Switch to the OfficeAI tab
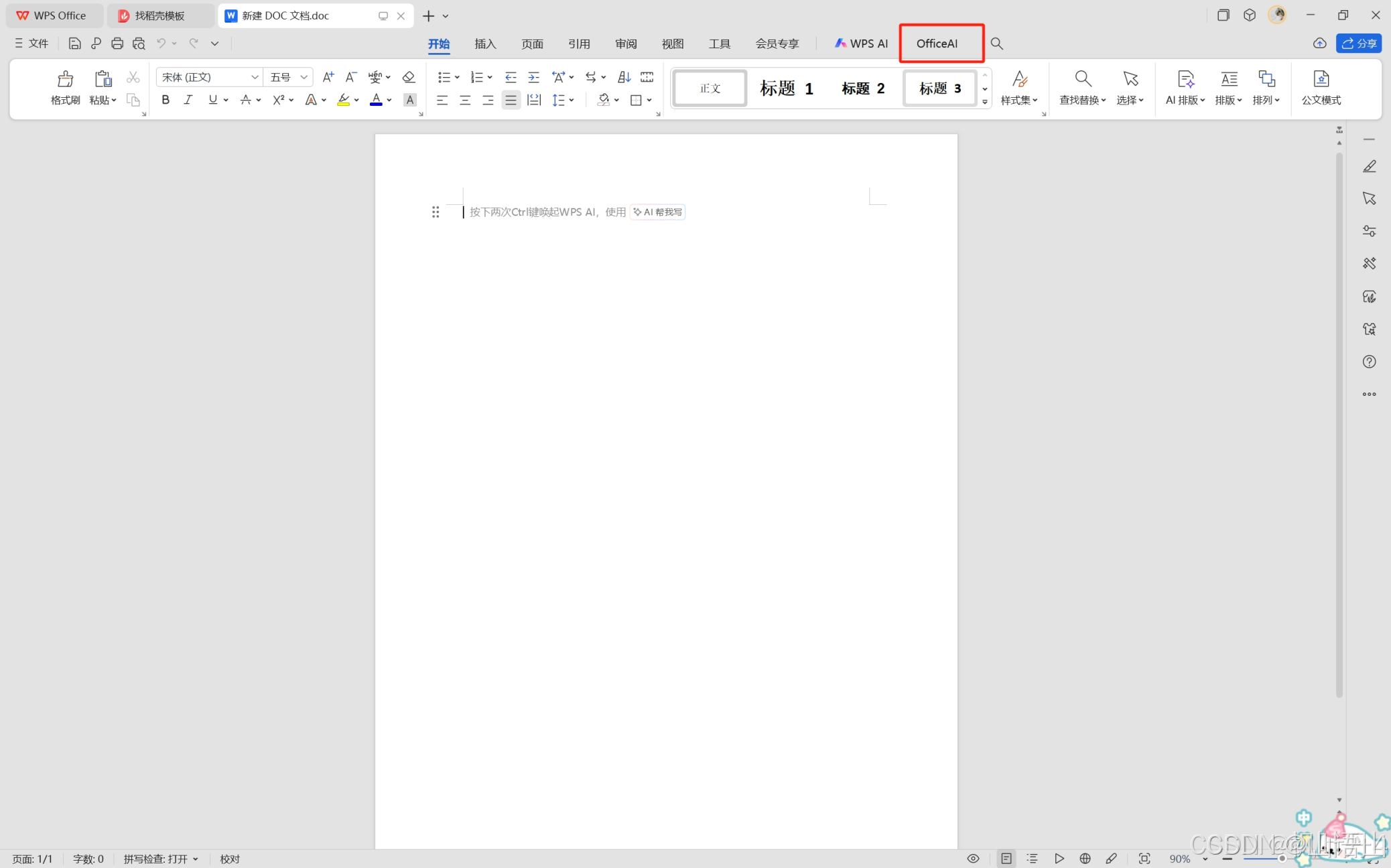Screen dimensions: 1391x868 pos(937,44)
